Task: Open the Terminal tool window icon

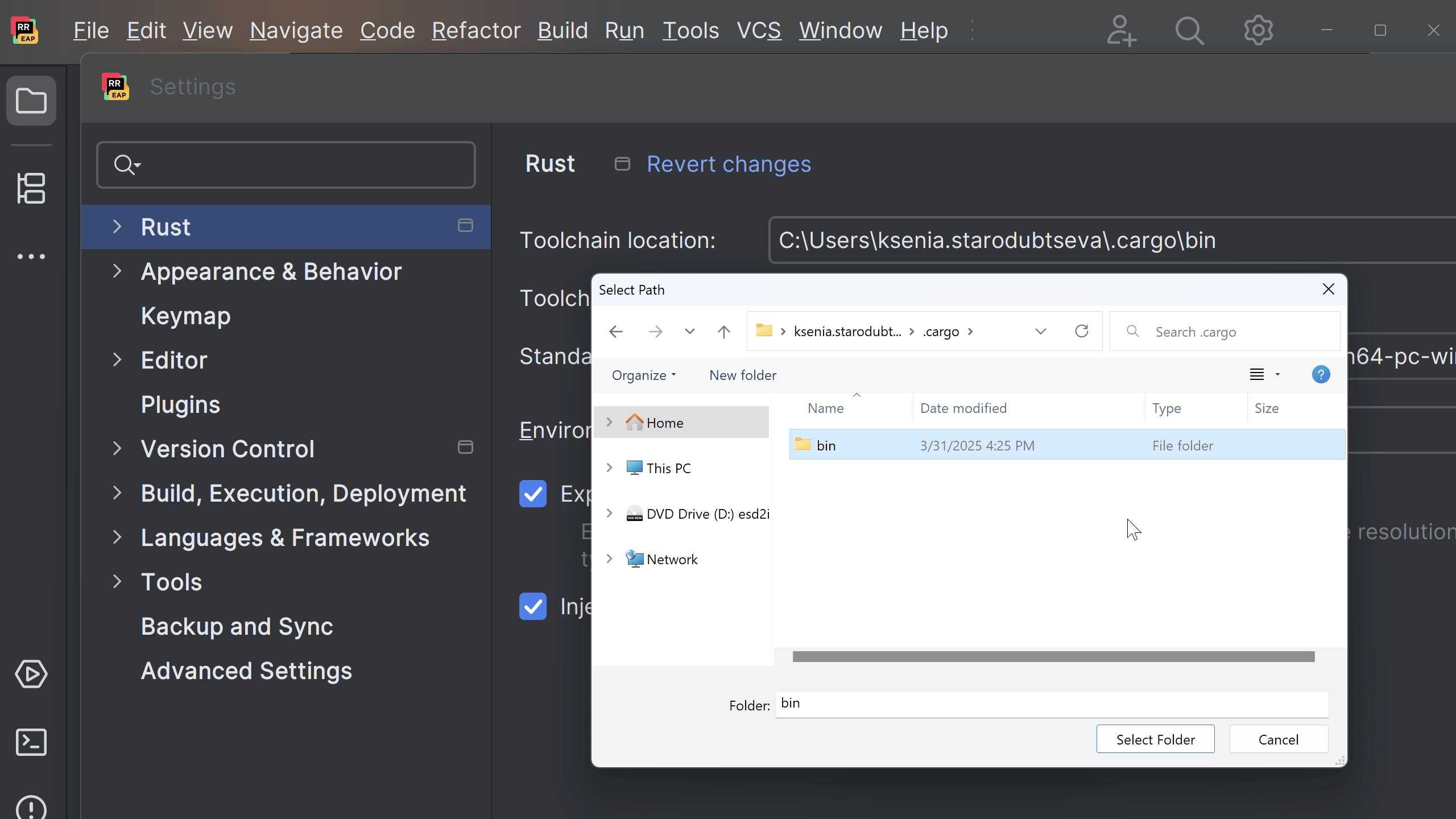Action: point(31,742)
